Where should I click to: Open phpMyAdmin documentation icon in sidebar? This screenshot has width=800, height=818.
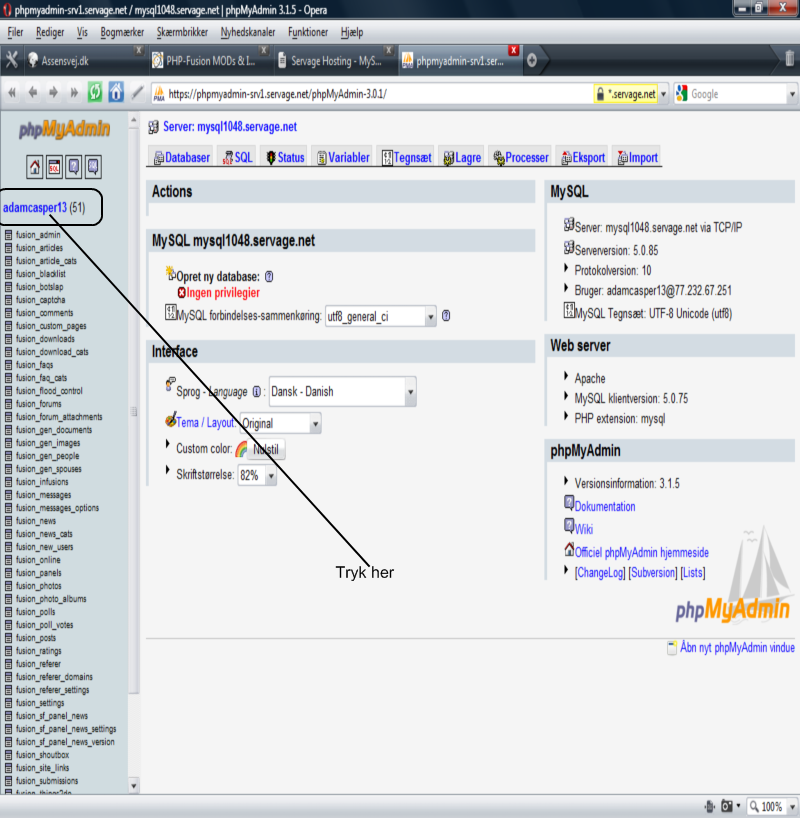pos(74,167)
